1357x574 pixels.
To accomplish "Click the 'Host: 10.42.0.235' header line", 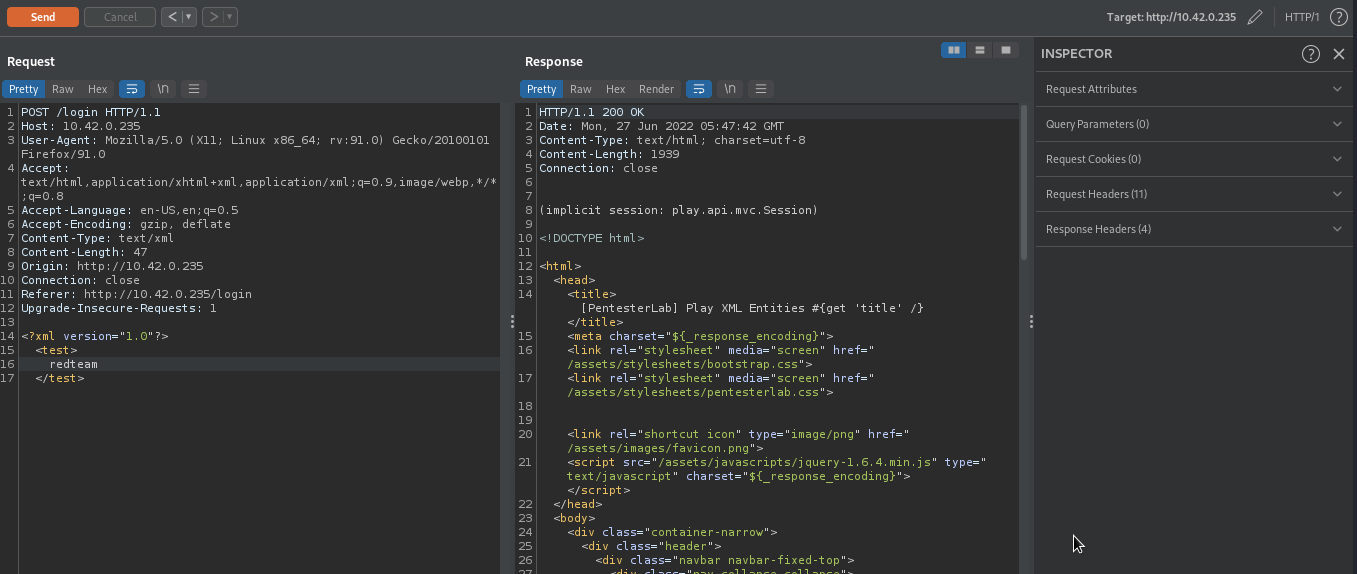I will [x=81, y=126].
